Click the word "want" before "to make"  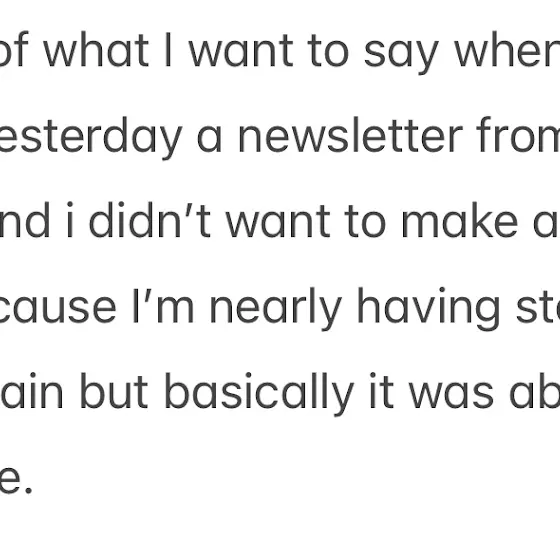click(278, 223)
